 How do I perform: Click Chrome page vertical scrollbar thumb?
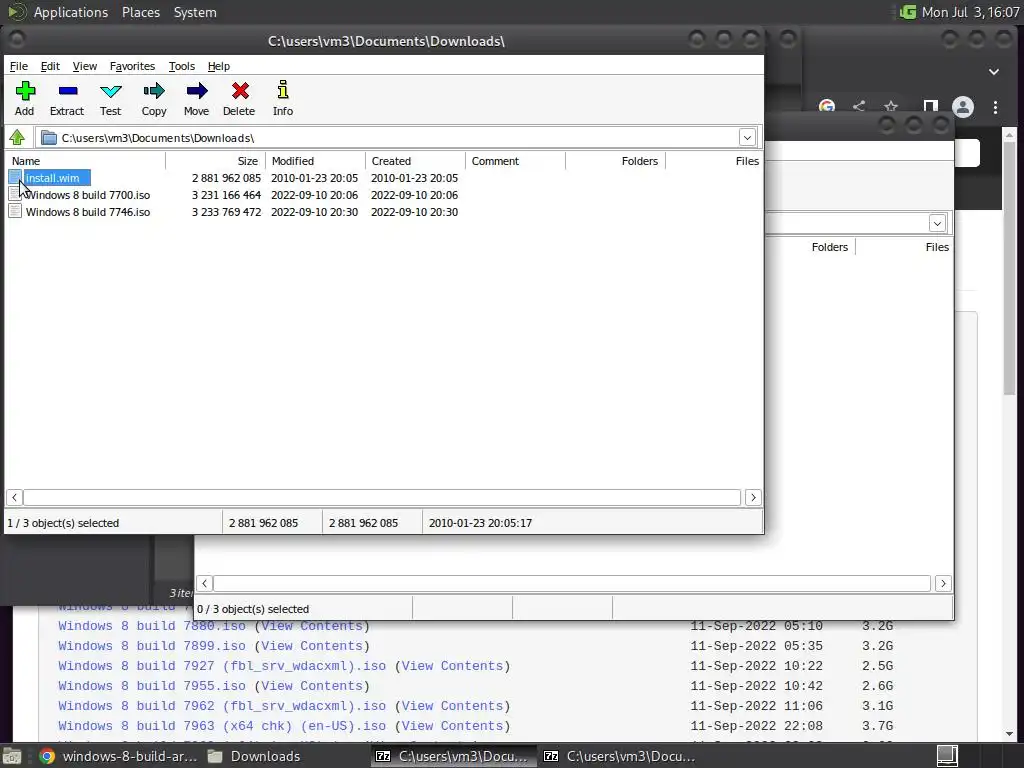[x=1009, y=268]
